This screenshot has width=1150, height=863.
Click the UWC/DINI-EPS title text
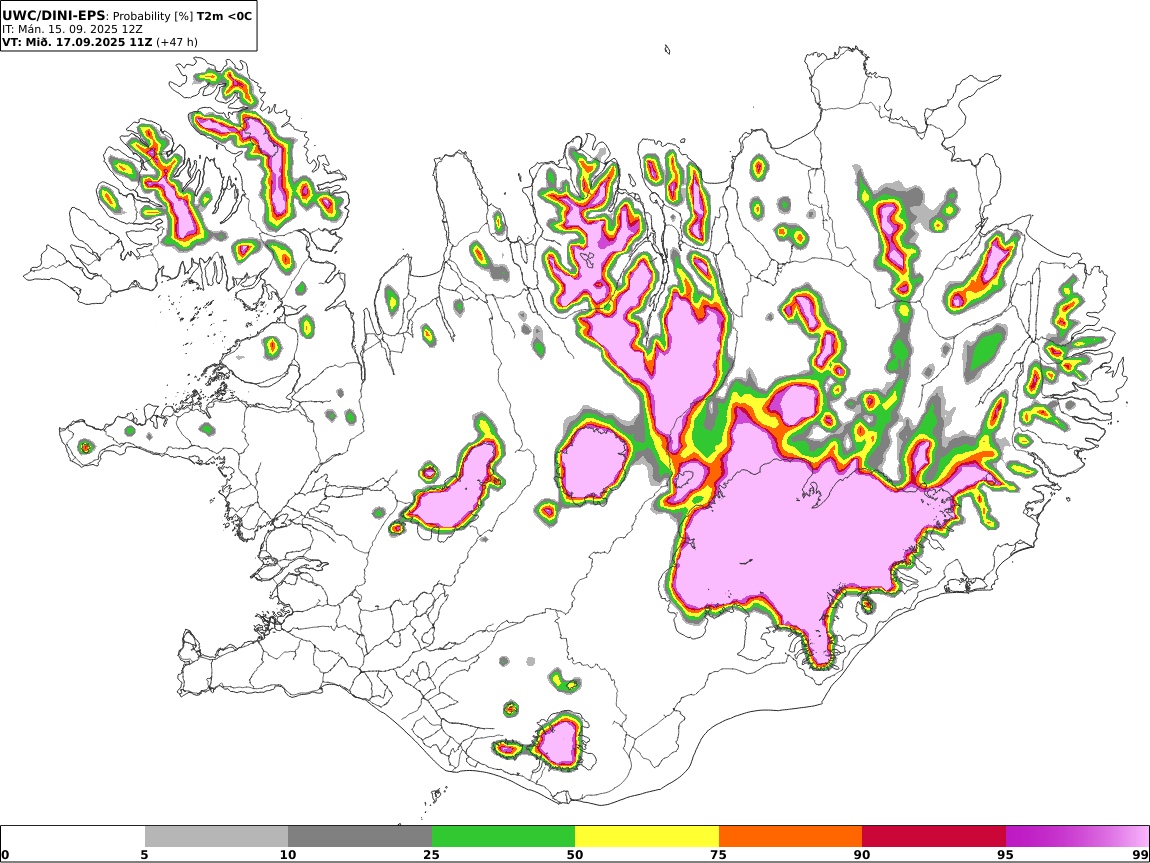tap(54, 15)
